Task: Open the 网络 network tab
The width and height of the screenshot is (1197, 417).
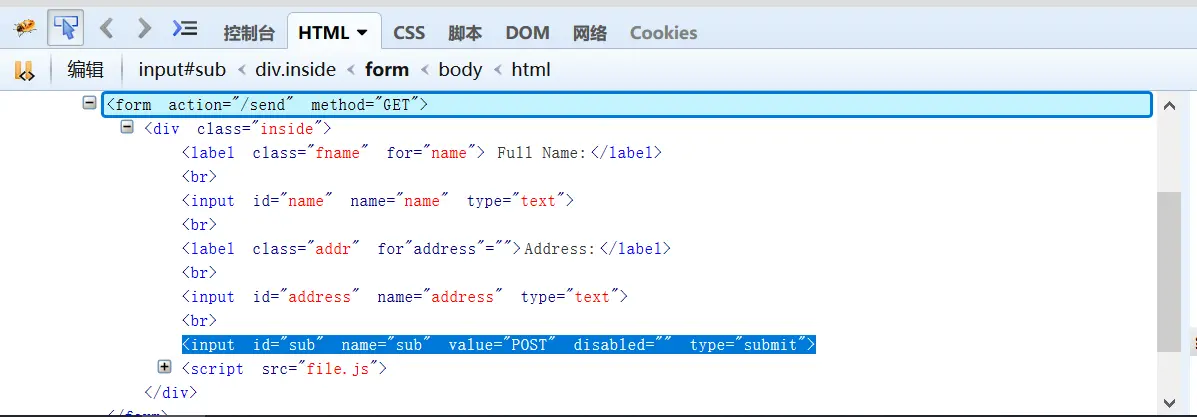Action: click(590, 33)
